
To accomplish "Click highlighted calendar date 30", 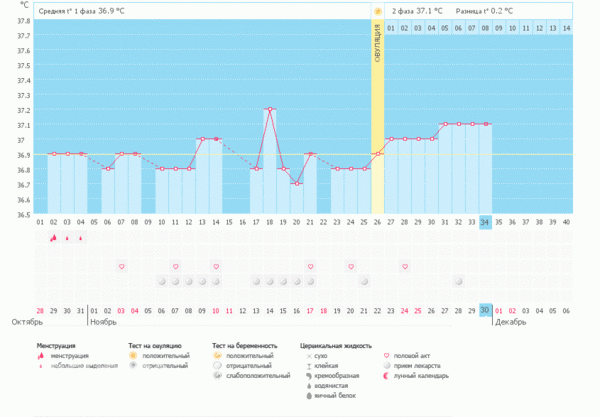I will coord(485,311).
